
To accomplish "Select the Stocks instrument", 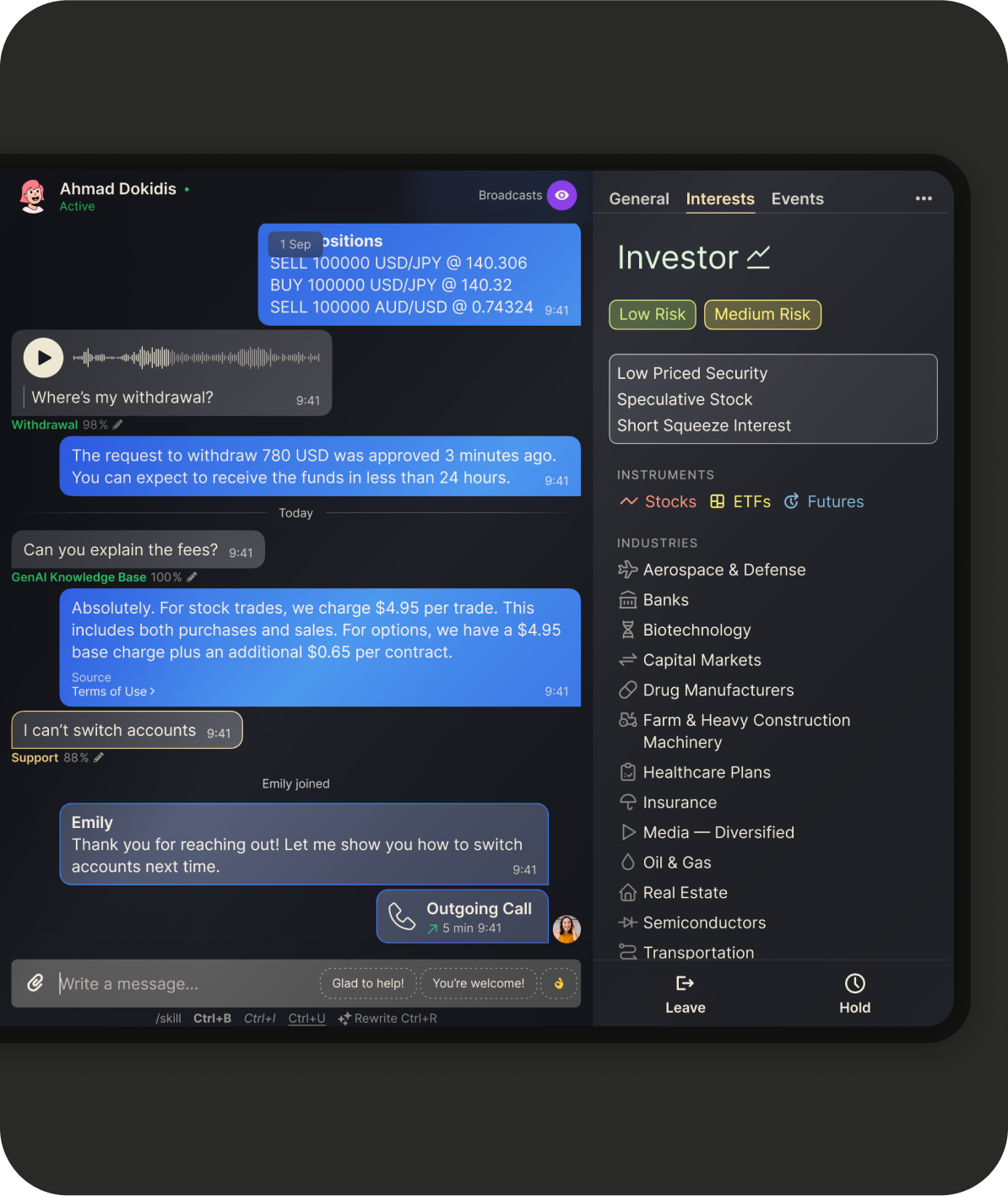I will click(658, 501).
